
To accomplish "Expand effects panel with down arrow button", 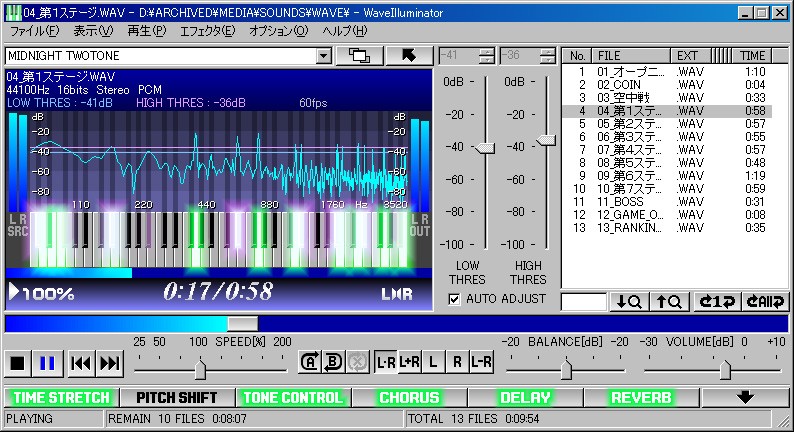I will (x=744, y=397).
